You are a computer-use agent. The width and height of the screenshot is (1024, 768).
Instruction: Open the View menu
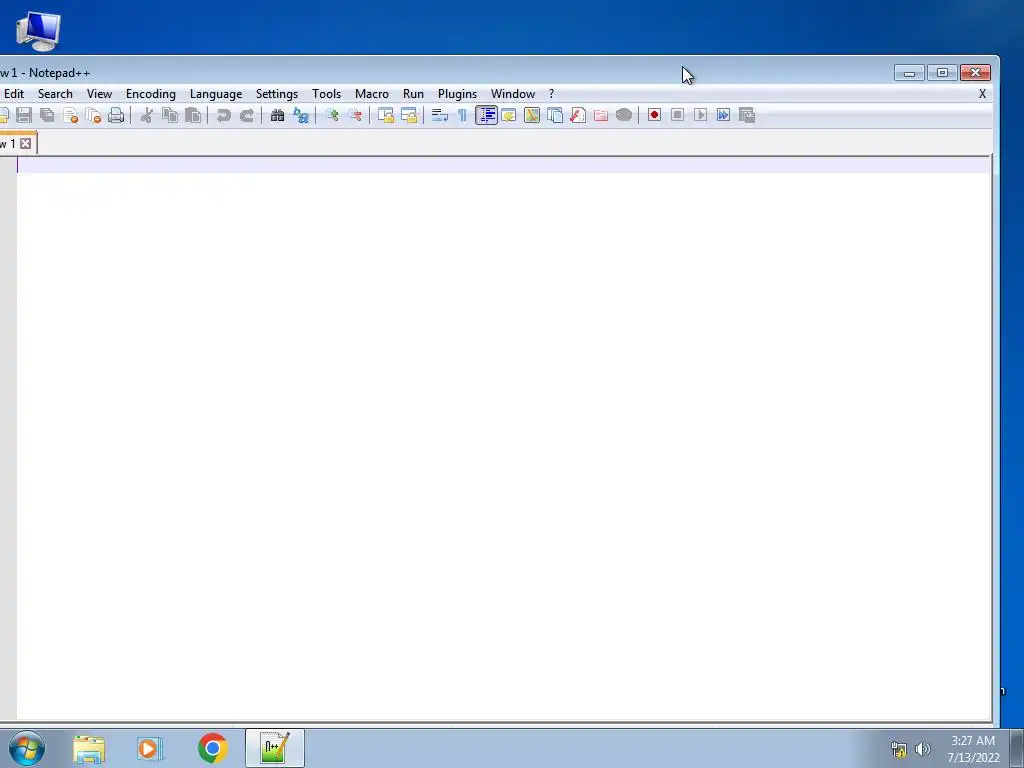point(99,94)
